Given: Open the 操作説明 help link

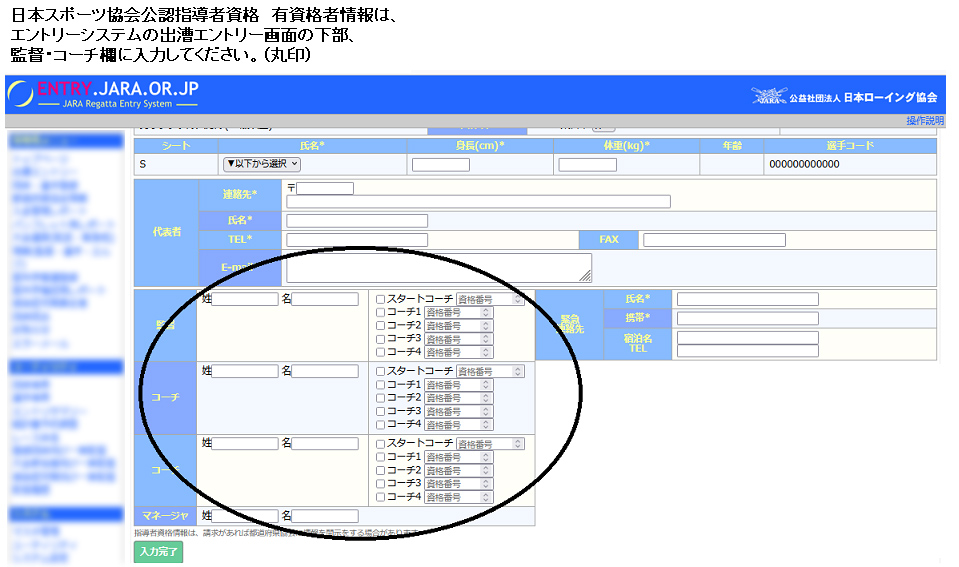Looking at the screenshot, I should [x=924, y=120].
